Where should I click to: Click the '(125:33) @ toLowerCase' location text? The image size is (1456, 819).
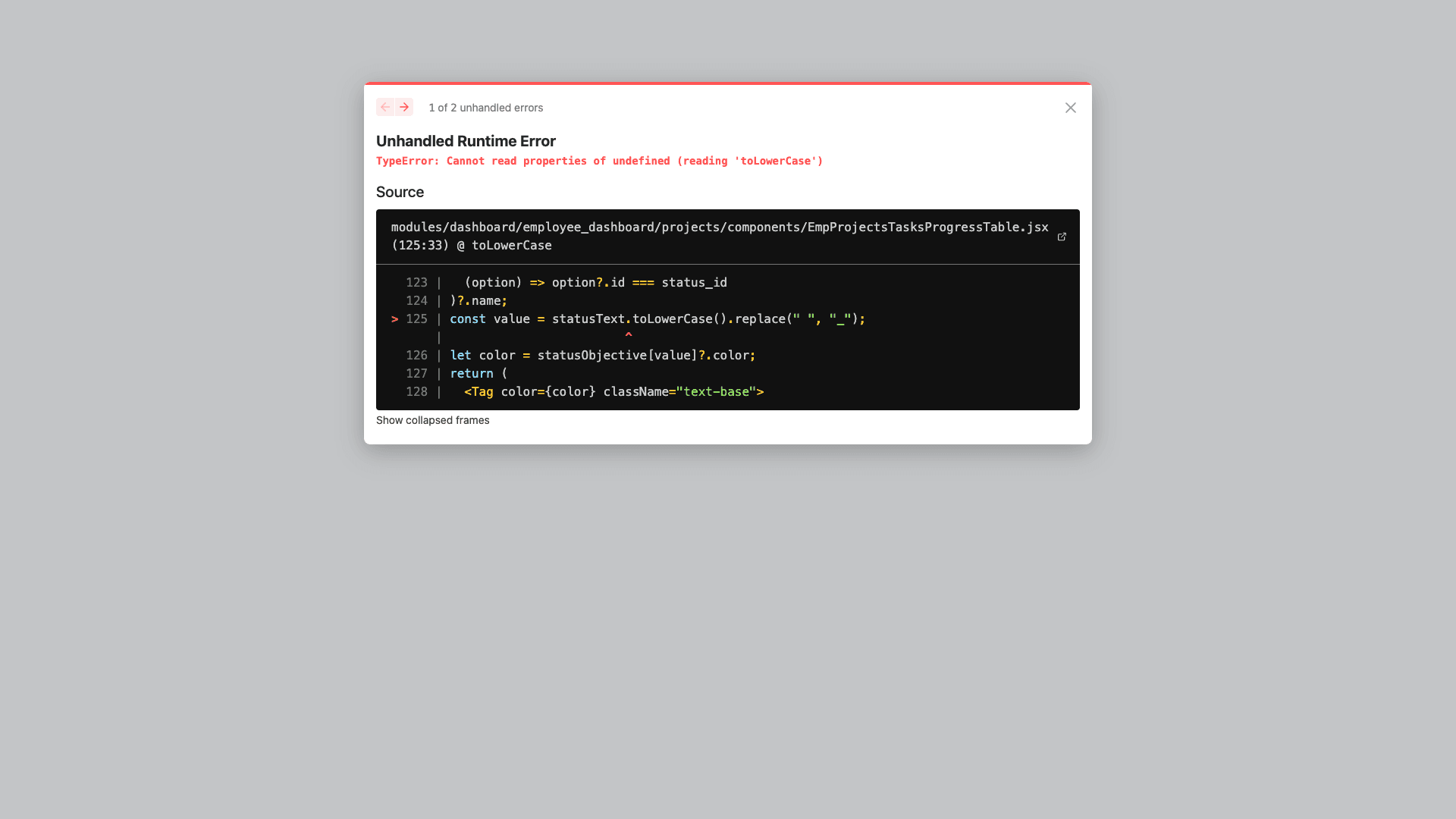[472, 246]
